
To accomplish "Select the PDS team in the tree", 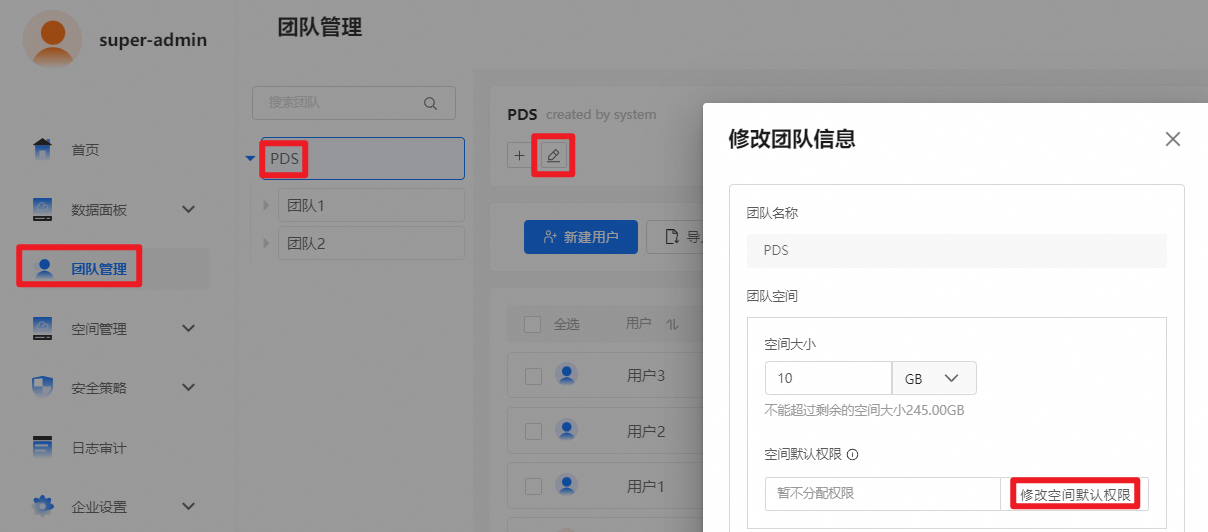I will pos(362,158).
